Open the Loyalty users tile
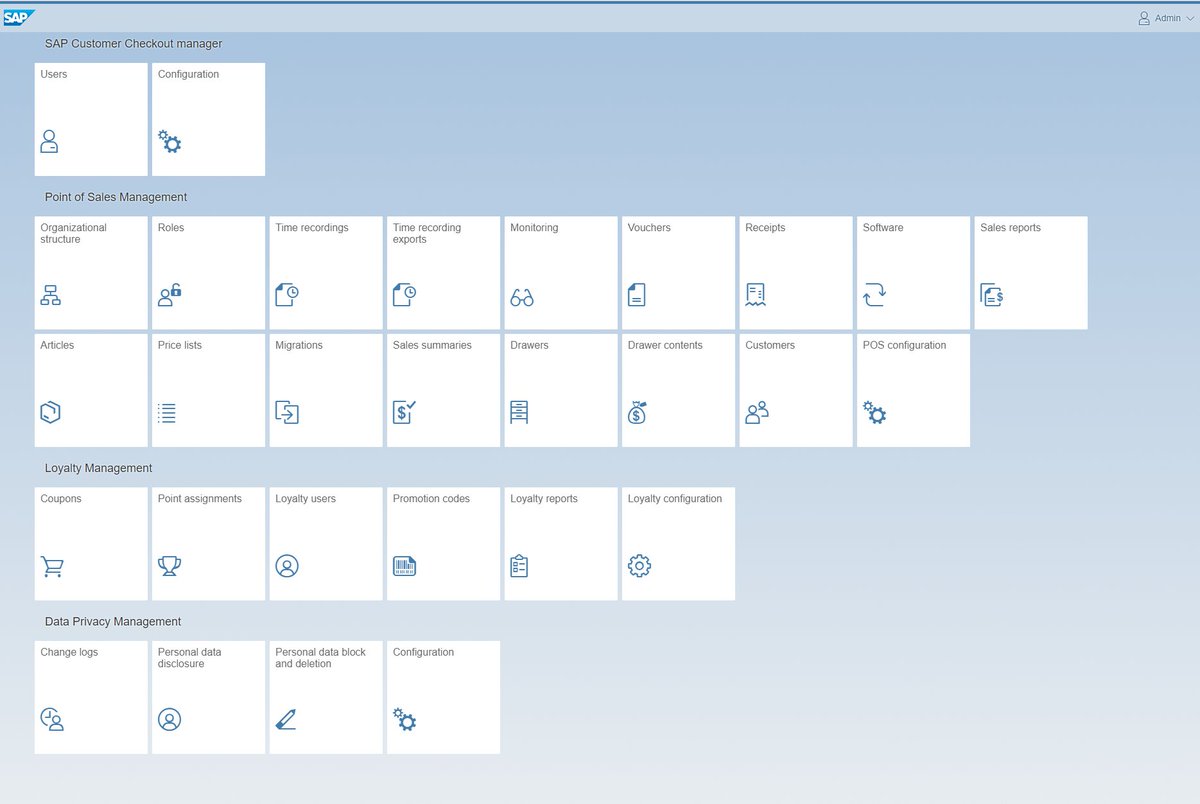This screenshot has width=1200, height=804. tap(326, 544)
